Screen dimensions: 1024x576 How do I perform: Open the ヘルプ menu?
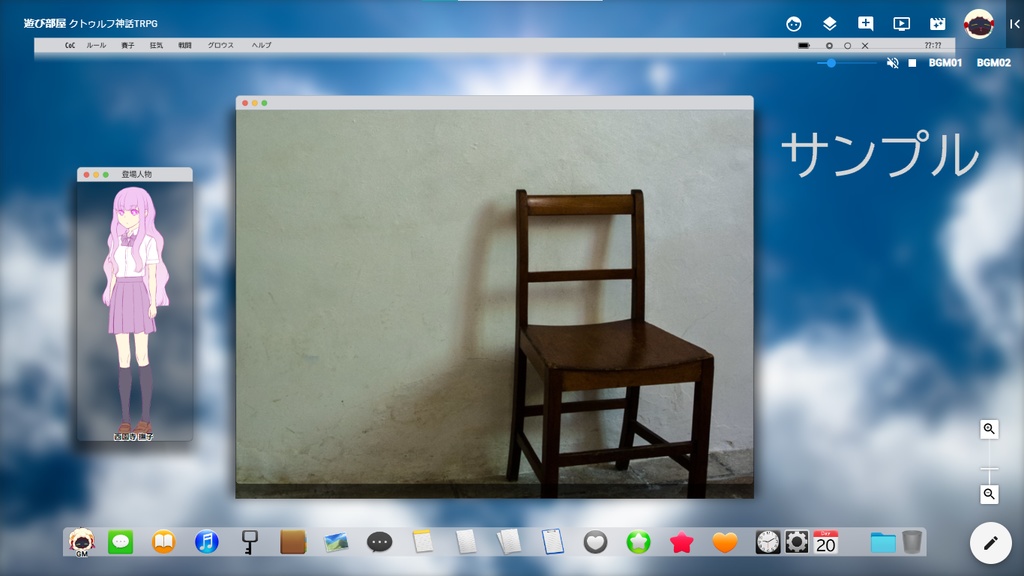(x=261, y=45)
